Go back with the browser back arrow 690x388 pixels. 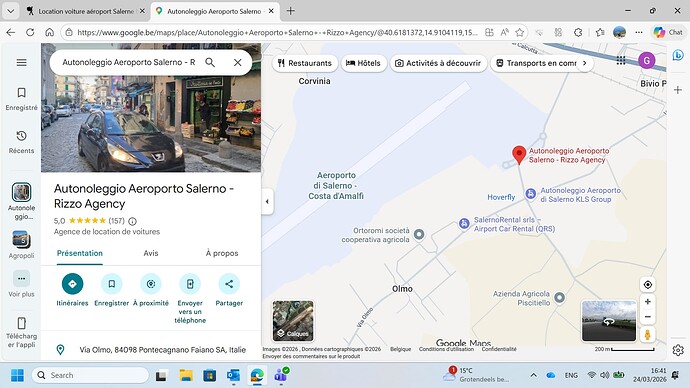click(x=11, y=32)
